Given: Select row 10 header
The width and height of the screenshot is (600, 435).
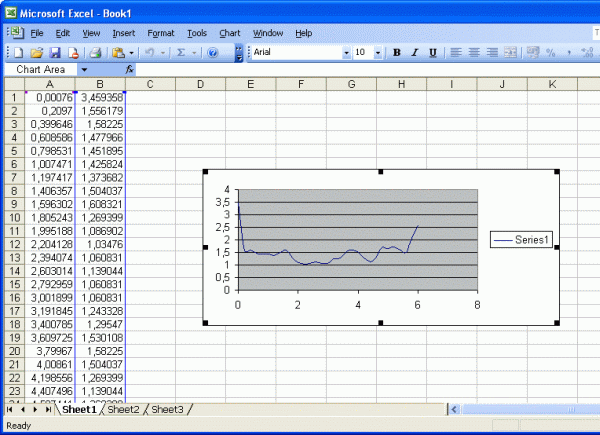Looking at the screenshot, I should point(14,218).
